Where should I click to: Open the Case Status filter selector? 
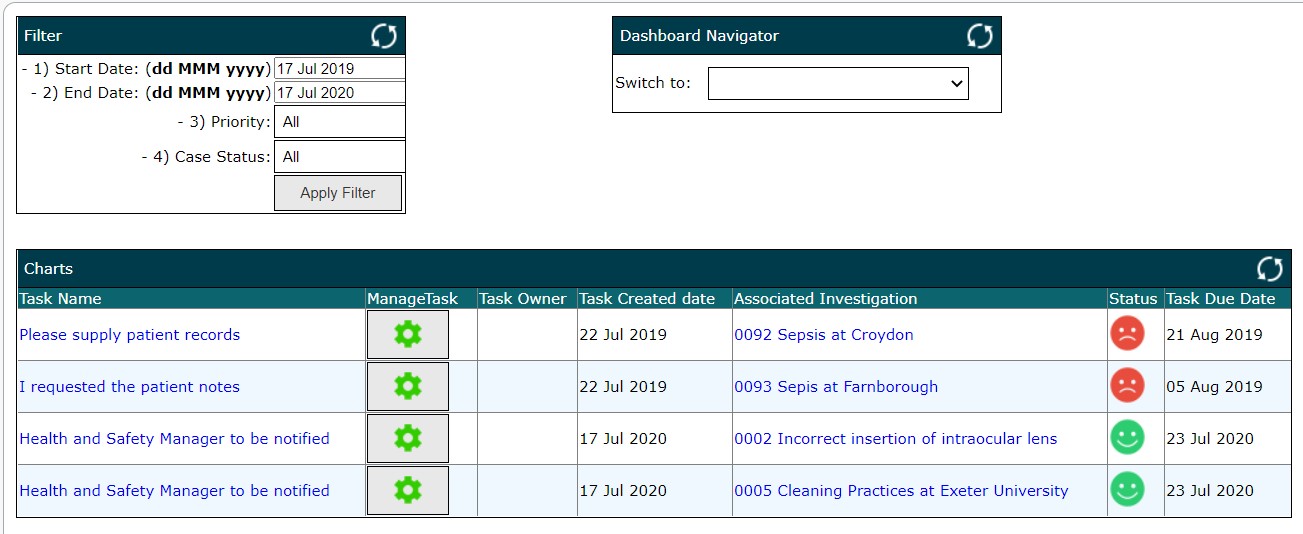coord(339,157)
